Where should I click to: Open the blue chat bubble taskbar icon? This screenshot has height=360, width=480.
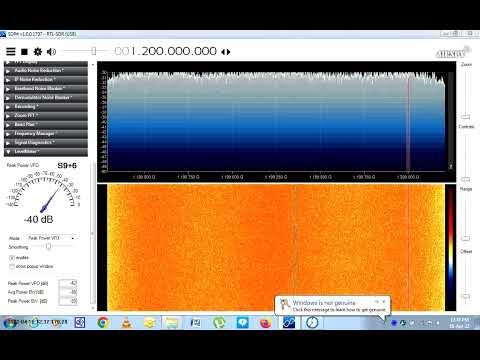pos(242,323)
